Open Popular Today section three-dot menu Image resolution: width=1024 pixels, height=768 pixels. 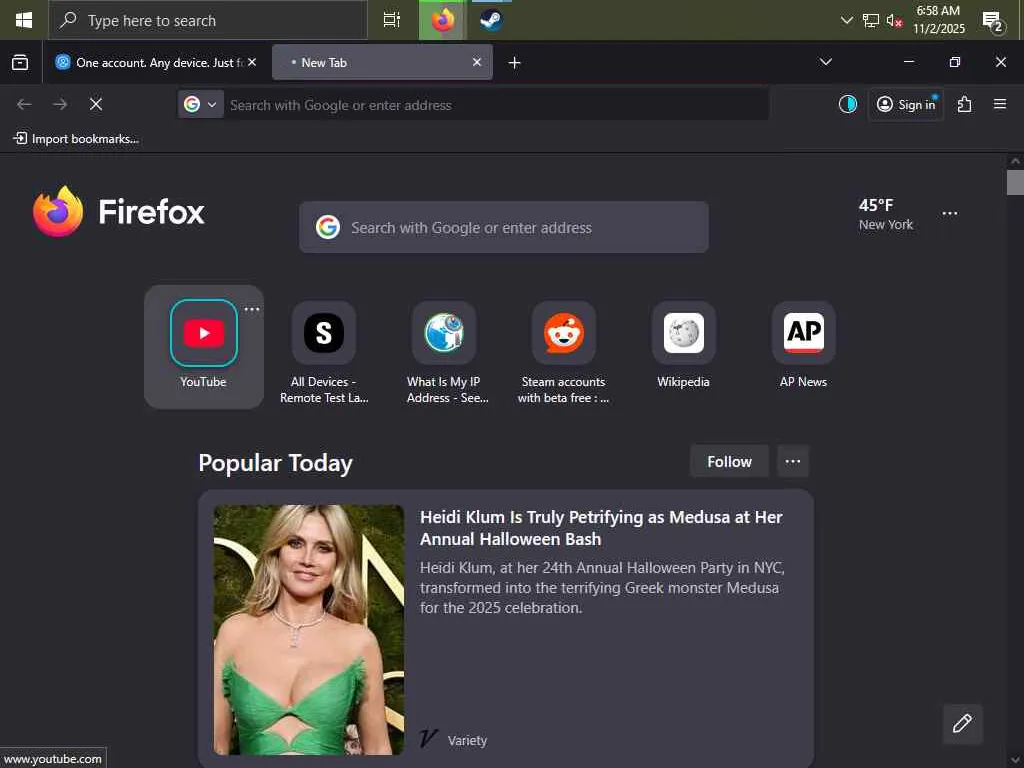tap(793, 462)
